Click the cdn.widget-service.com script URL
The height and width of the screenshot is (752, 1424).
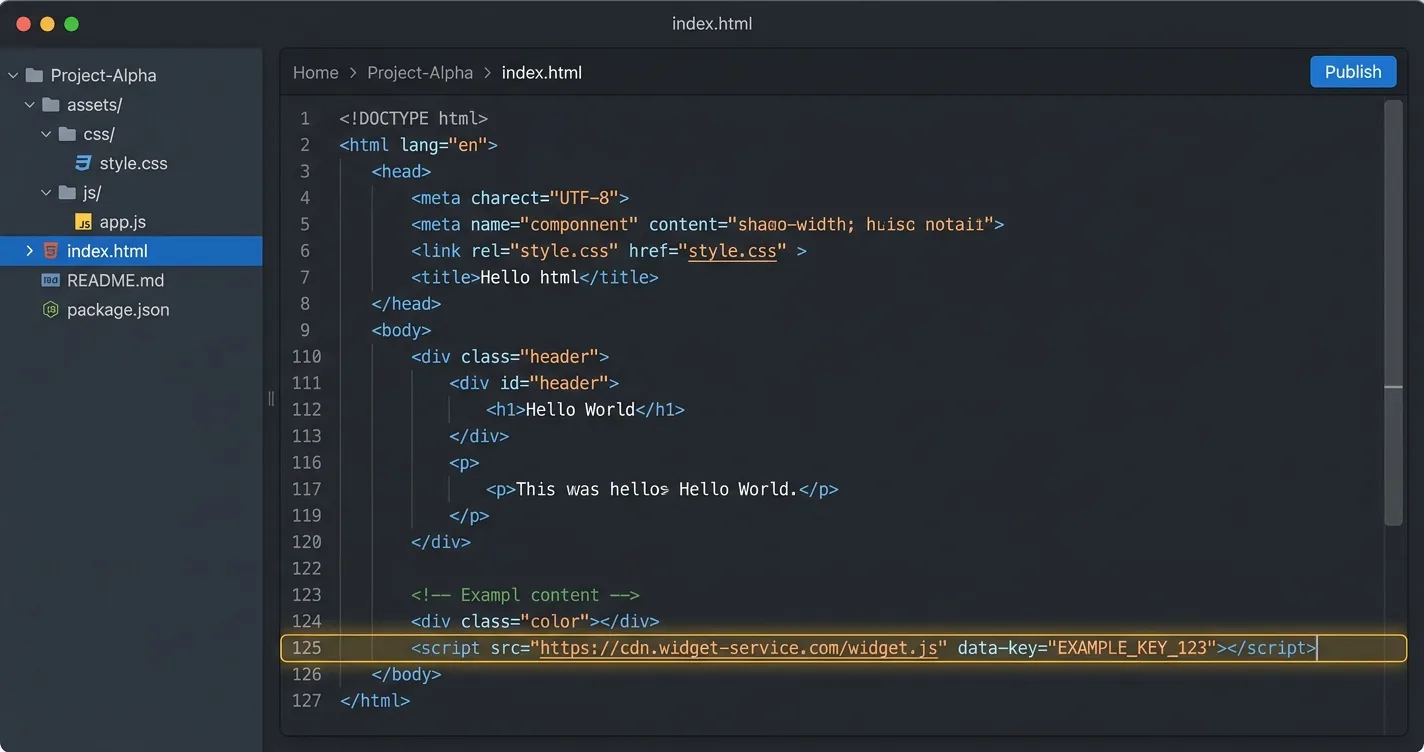738,648
